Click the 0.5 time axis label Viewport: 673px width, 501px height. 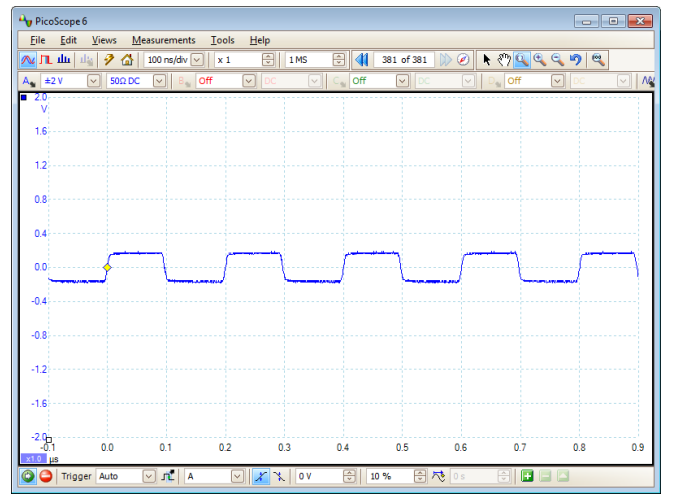[402, 447]
